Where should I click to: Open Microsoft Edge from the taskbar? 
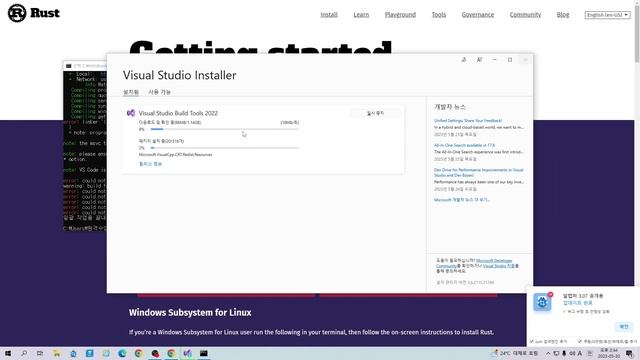tap(122, 353)
